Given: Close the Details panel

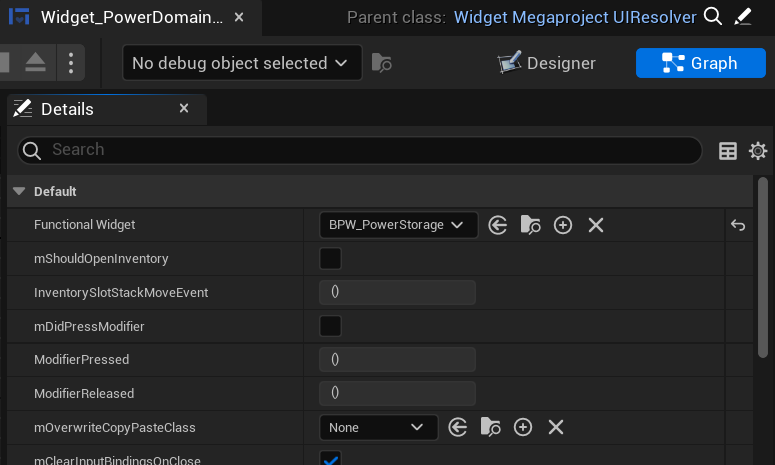Looking at the screenshot, I should click(x=184, y=108).
